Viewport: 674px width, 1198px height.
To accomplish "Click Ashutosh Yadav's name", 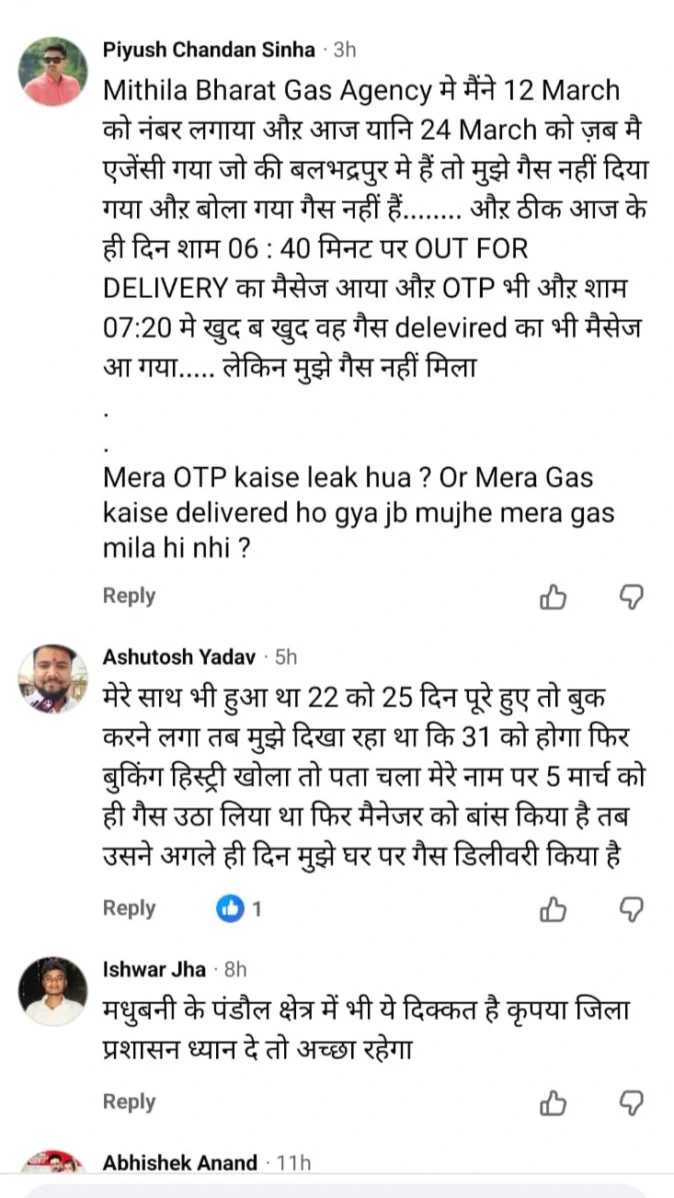I will click(x=179, y=658).
